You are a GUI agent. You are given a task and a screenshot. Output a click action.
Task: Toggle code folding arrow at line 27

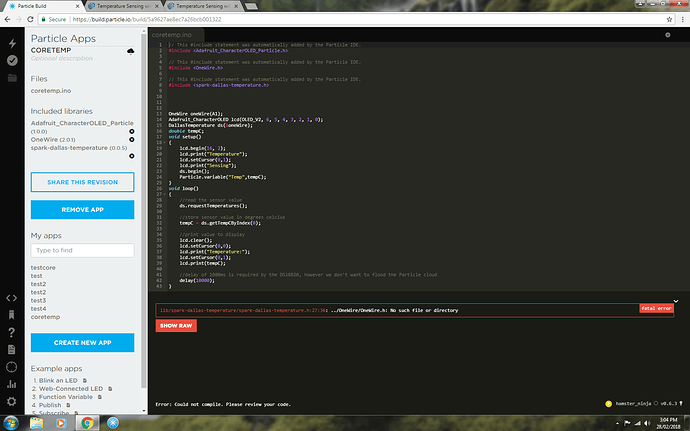(x=165, y=194)
